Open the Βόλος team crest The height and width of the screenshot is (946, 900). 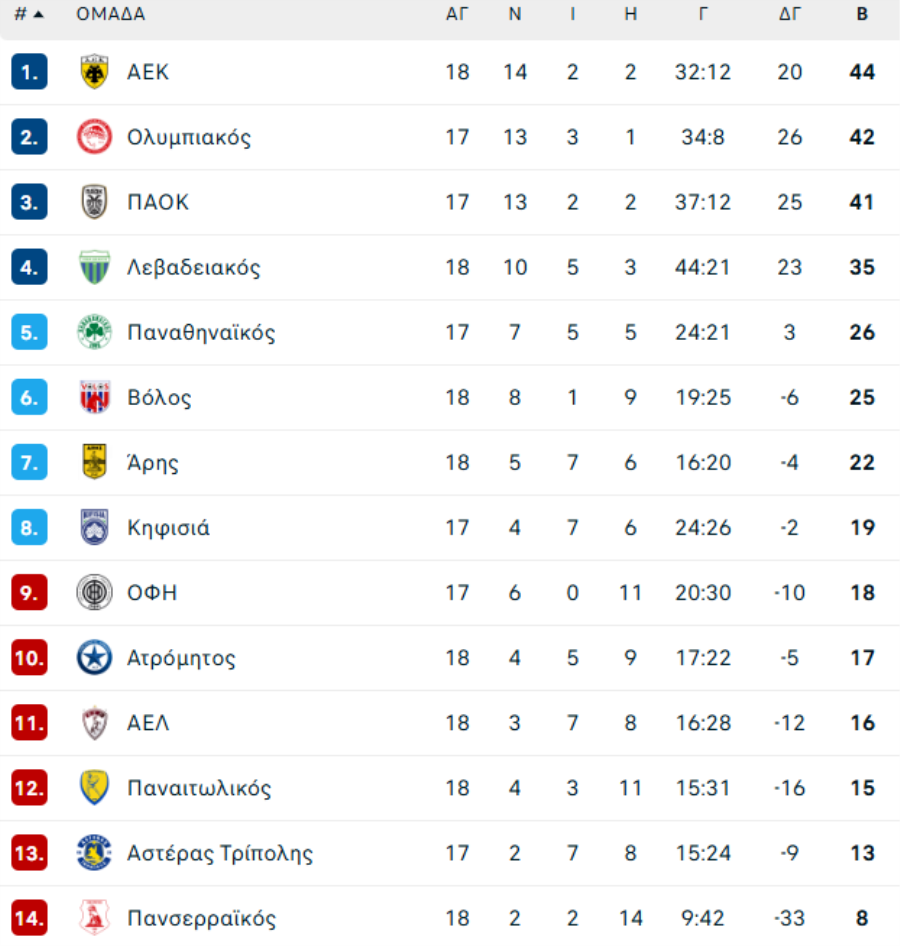(94, 397)
